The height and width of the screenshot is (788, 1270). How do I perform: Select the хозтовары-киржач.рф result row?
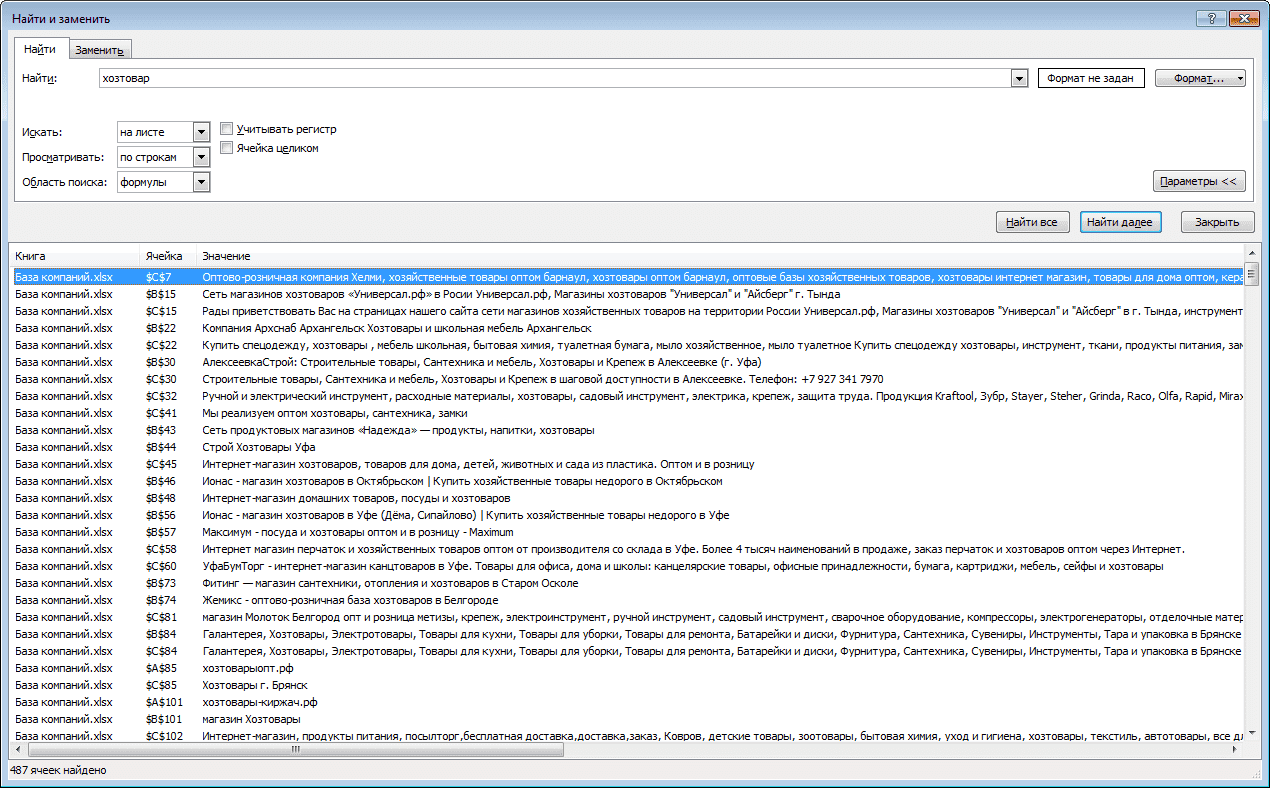[626, 702]
